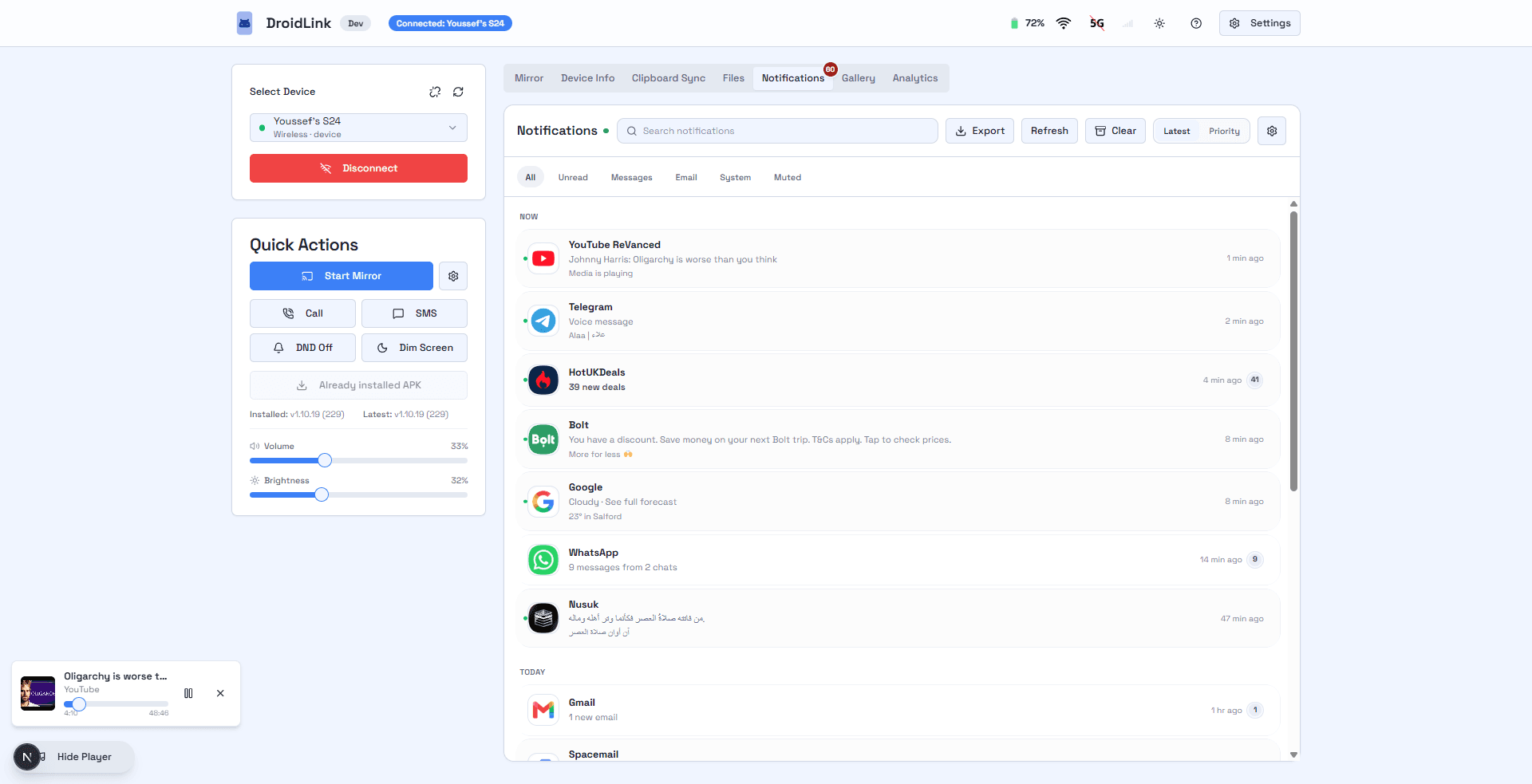Open the Analytics tab
Viewport: 1532px width, 784px height.
tap(915, 78)
